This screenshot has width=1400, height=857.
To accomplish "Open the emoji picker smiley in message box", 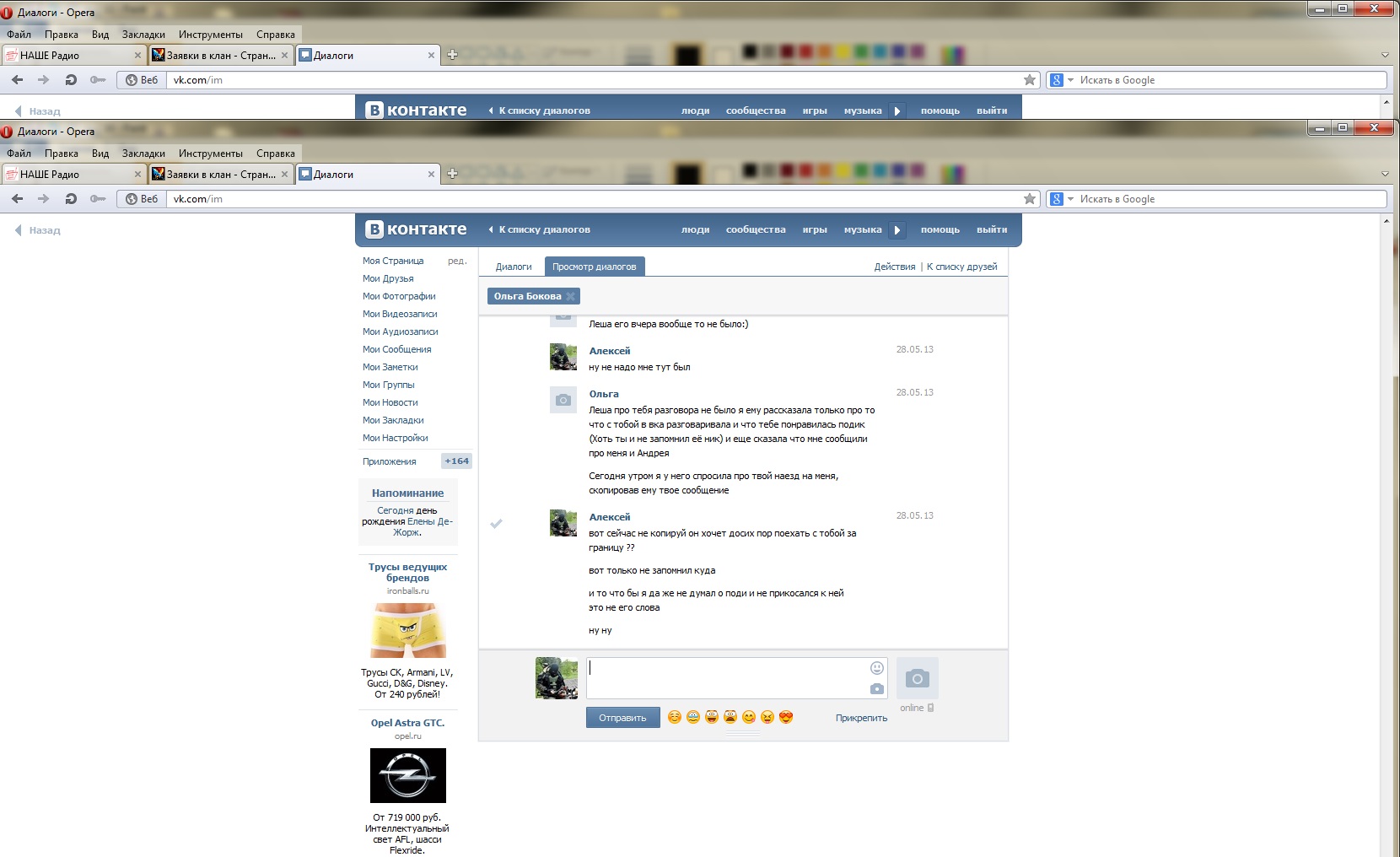I will (877, 668).
